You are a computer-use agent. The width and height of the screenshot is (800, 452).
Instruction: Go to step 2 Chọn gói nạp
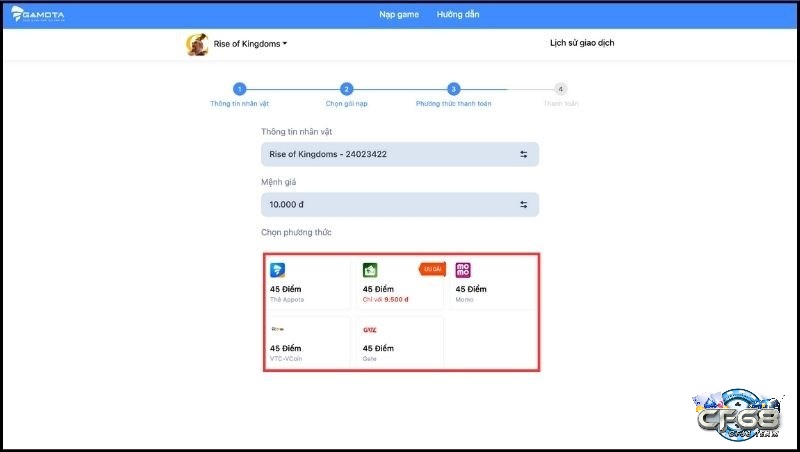point(346,95)
